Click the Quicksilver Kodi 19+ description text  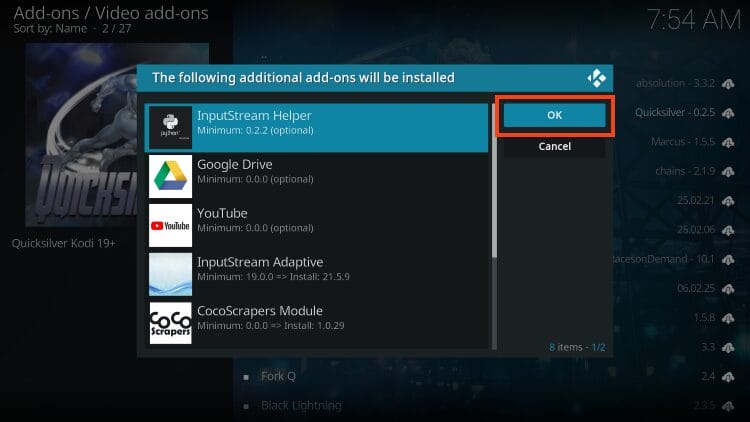64,243
